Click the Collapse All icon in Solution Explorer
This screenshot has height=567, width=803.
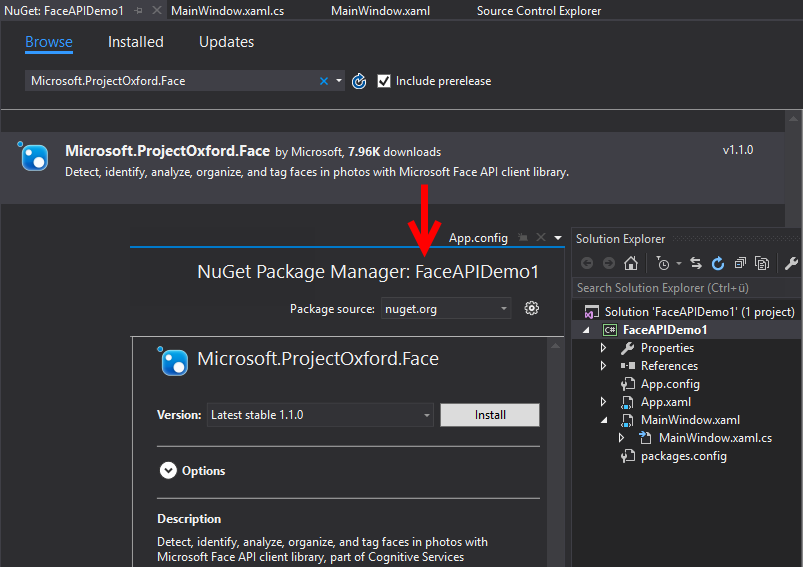coord(740,264)
